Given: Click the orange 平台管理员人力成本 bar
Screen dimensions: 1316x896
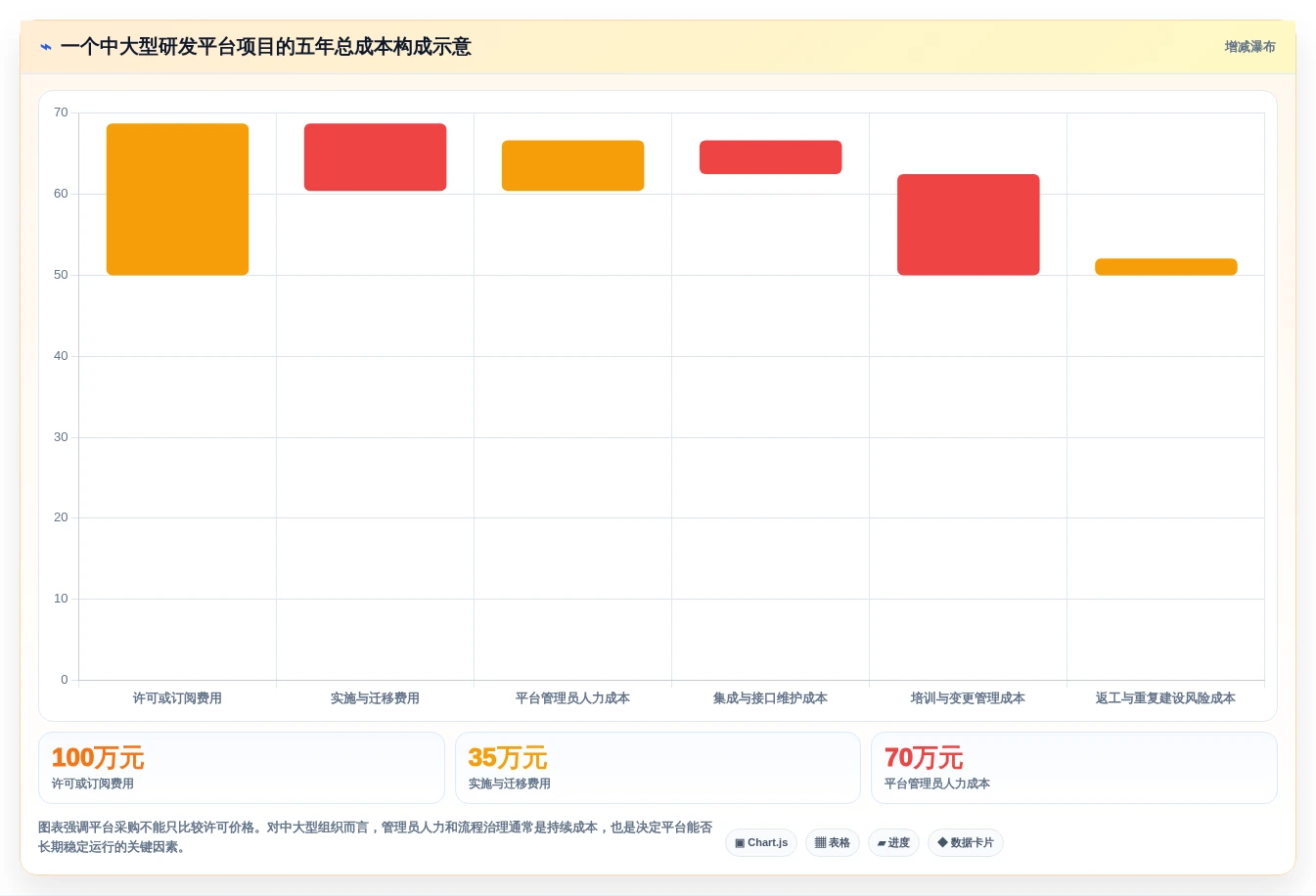Looking at the screenshot, I should tap(572, 165).
